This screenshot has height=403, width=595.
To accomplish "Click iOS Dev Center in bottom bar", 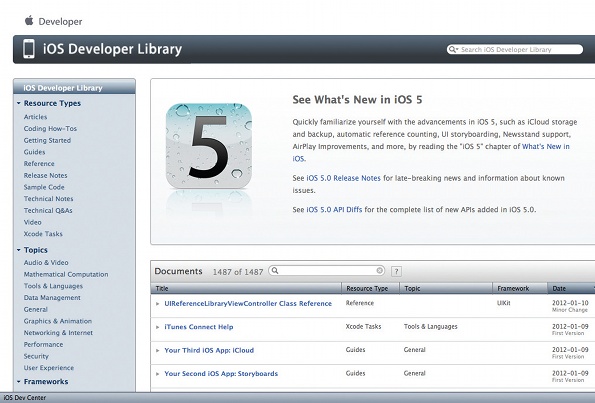I will coord(25,398).
